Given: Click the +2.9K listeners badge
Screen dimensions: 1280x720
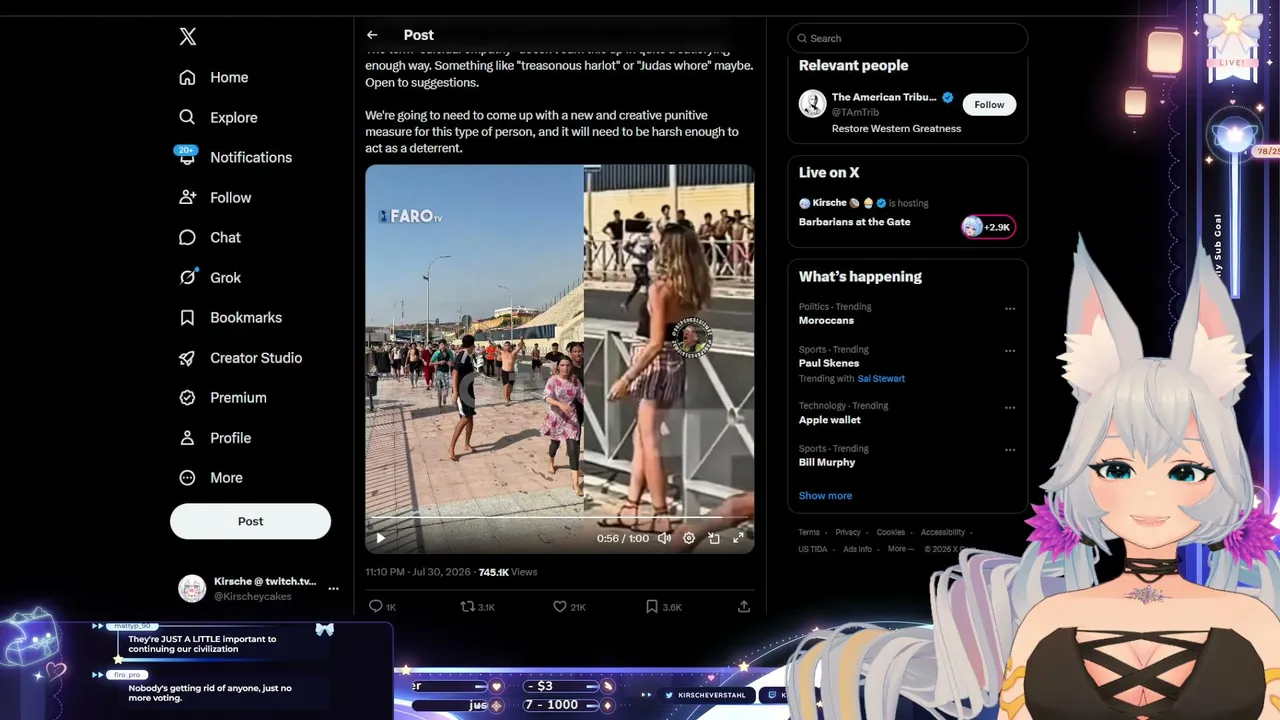Looking at the screenshot, I should (x=988, y=227).
